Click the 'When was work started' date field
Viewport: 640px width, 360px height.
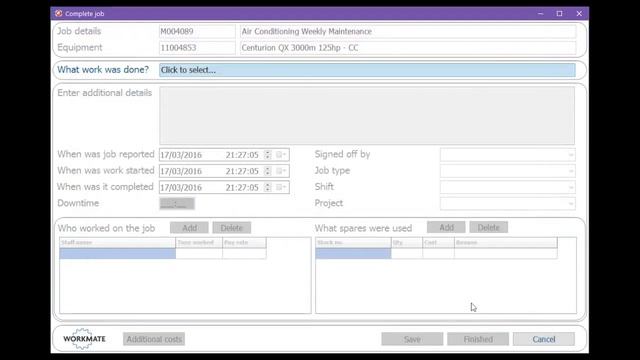224,171
